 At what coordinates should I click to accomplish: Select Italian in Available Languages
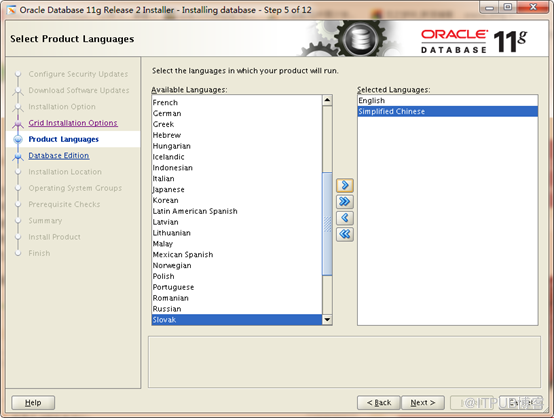[237, 179]
